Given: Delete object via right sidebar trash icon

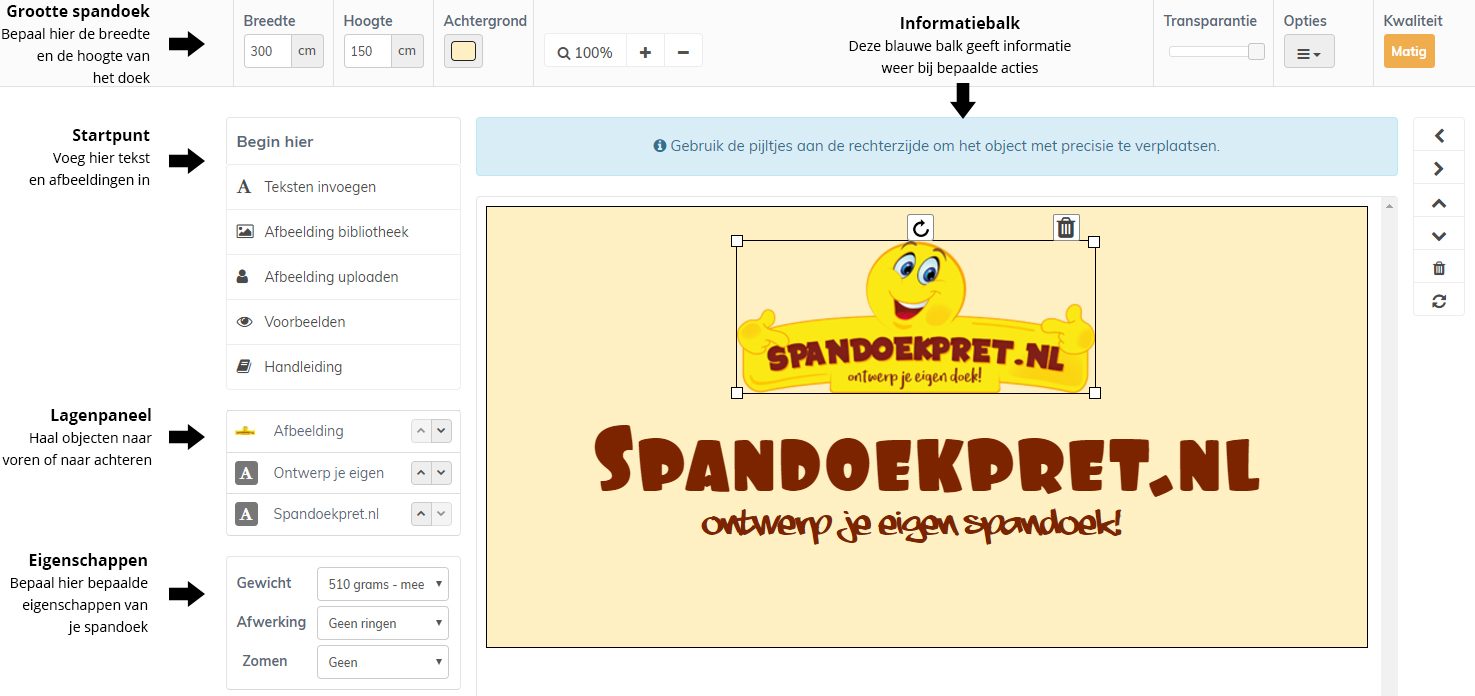Looking at the screenshot, I should click(x=1439, y=268).
